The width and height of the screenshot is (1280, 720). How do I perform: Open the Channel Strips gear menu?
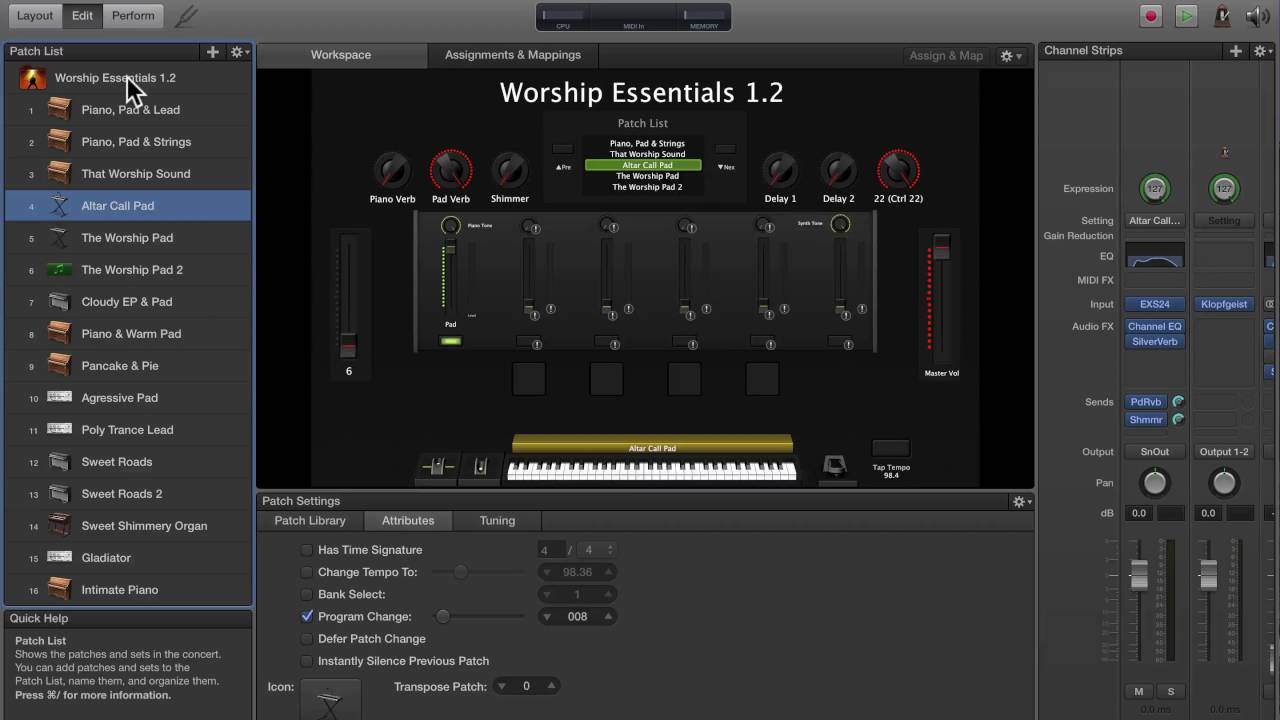(x=1263, y=51)
